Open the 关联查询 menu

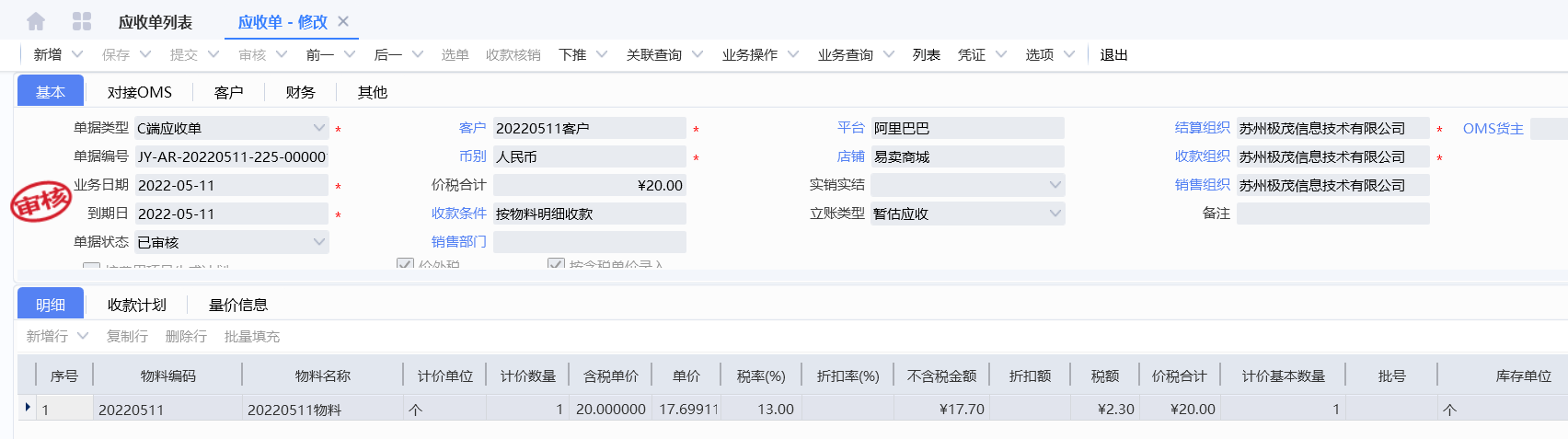pyautogui.click(x=654, y=54)
